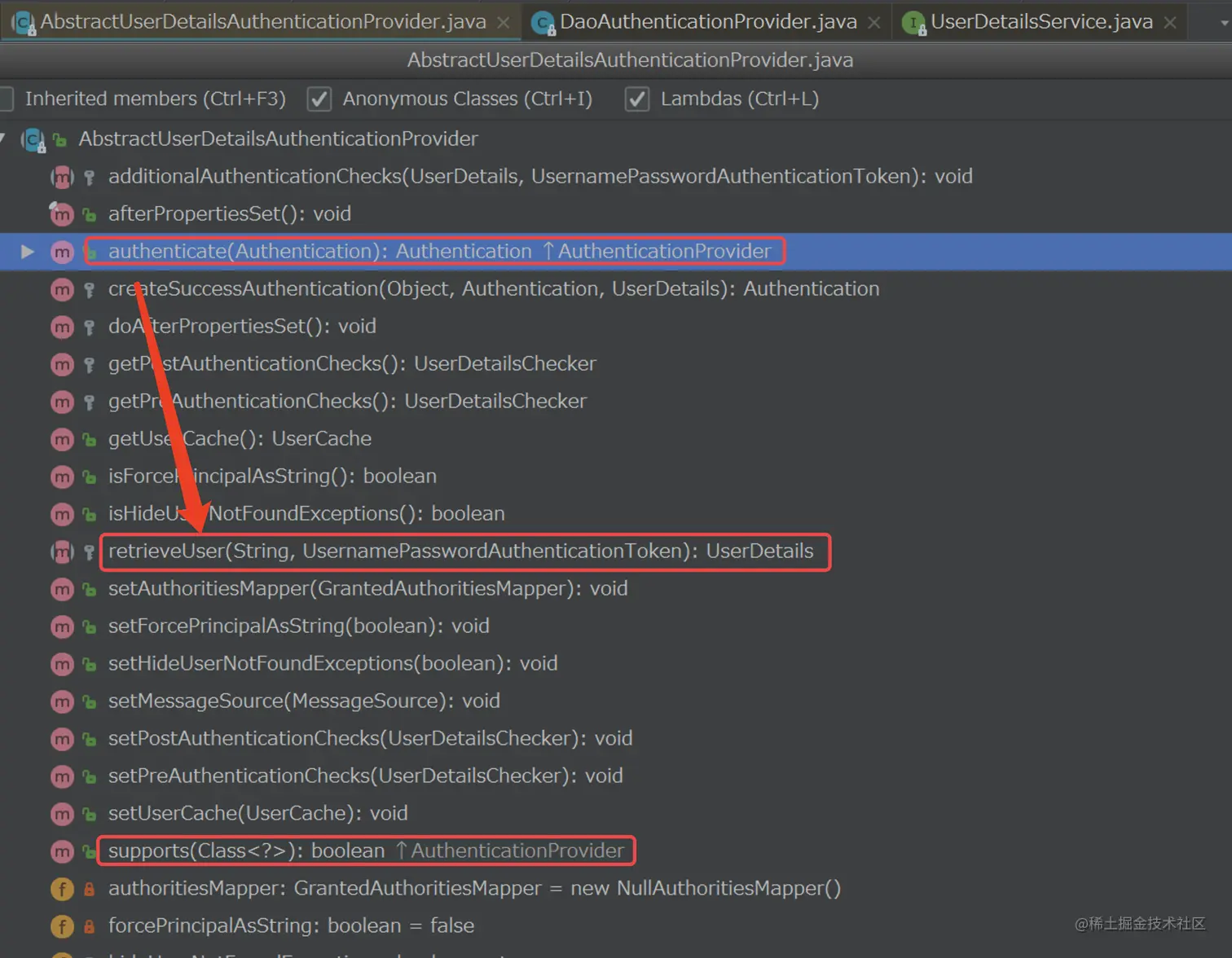Click method icon beside doAfterPropertiesSet

(62, 327)
